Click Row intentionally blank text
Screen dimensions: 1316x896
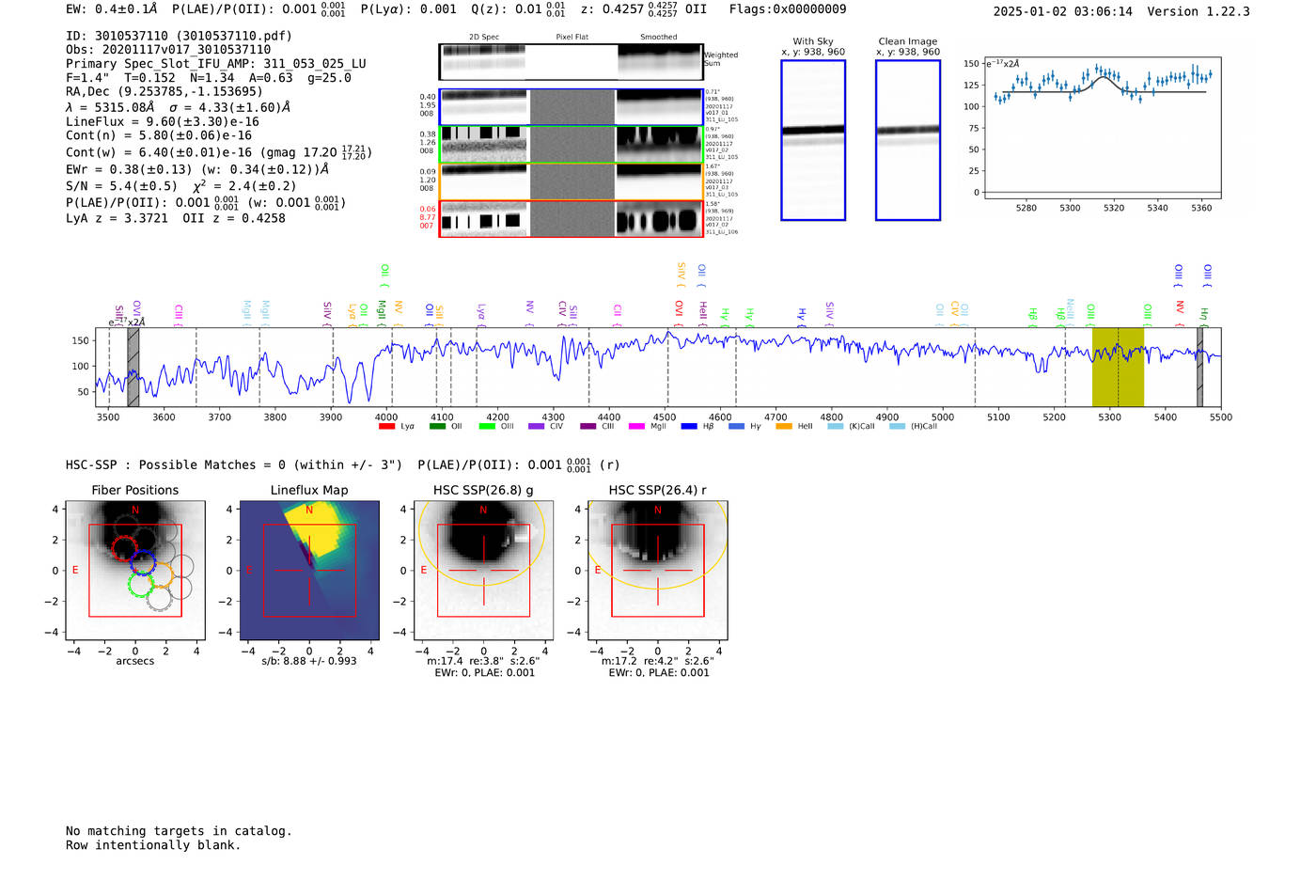(153, 845)
